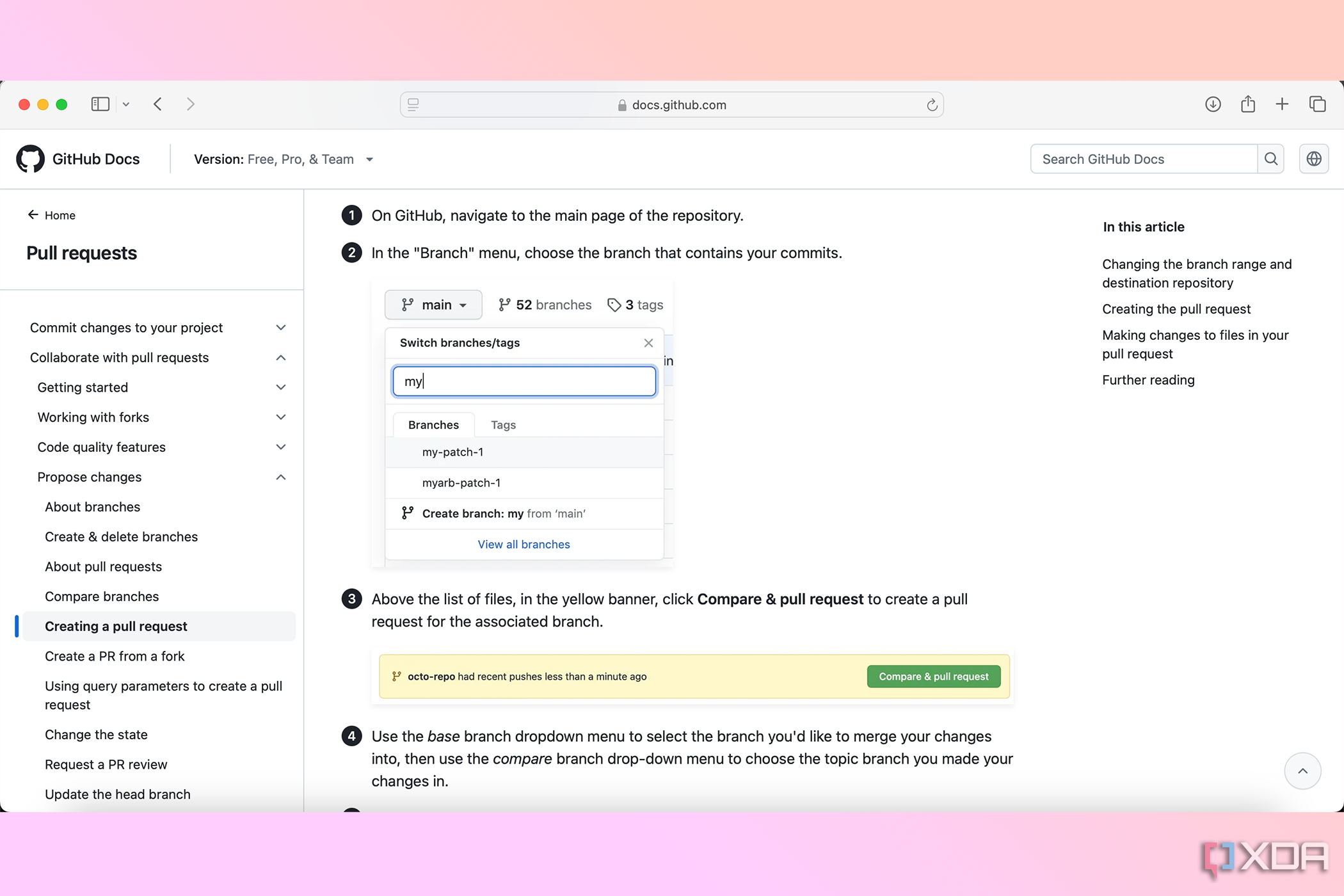Open Using query parameters to create a pull request
Viewport: 1344px width, 896px height.
coord(163,695)
